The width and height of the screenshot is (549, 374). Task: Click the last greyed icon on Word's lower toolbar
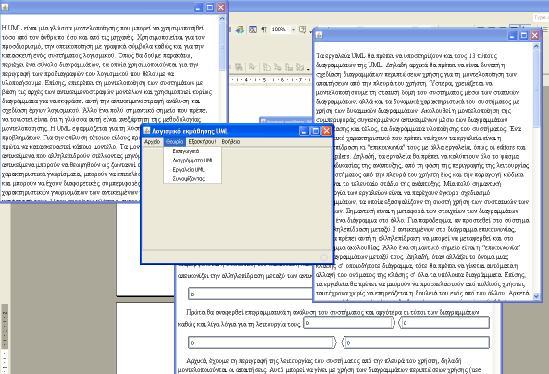[x=300, y=67]
